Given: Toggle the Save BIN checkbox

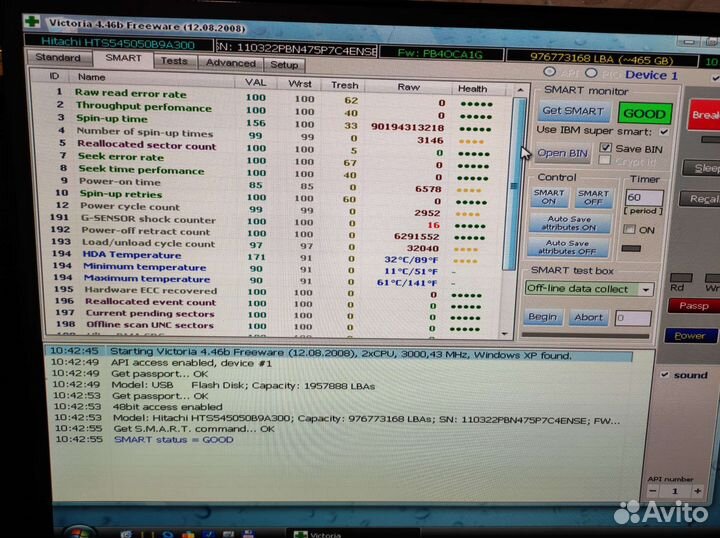Looking at the screenshot, I should (x=606, y=149).
